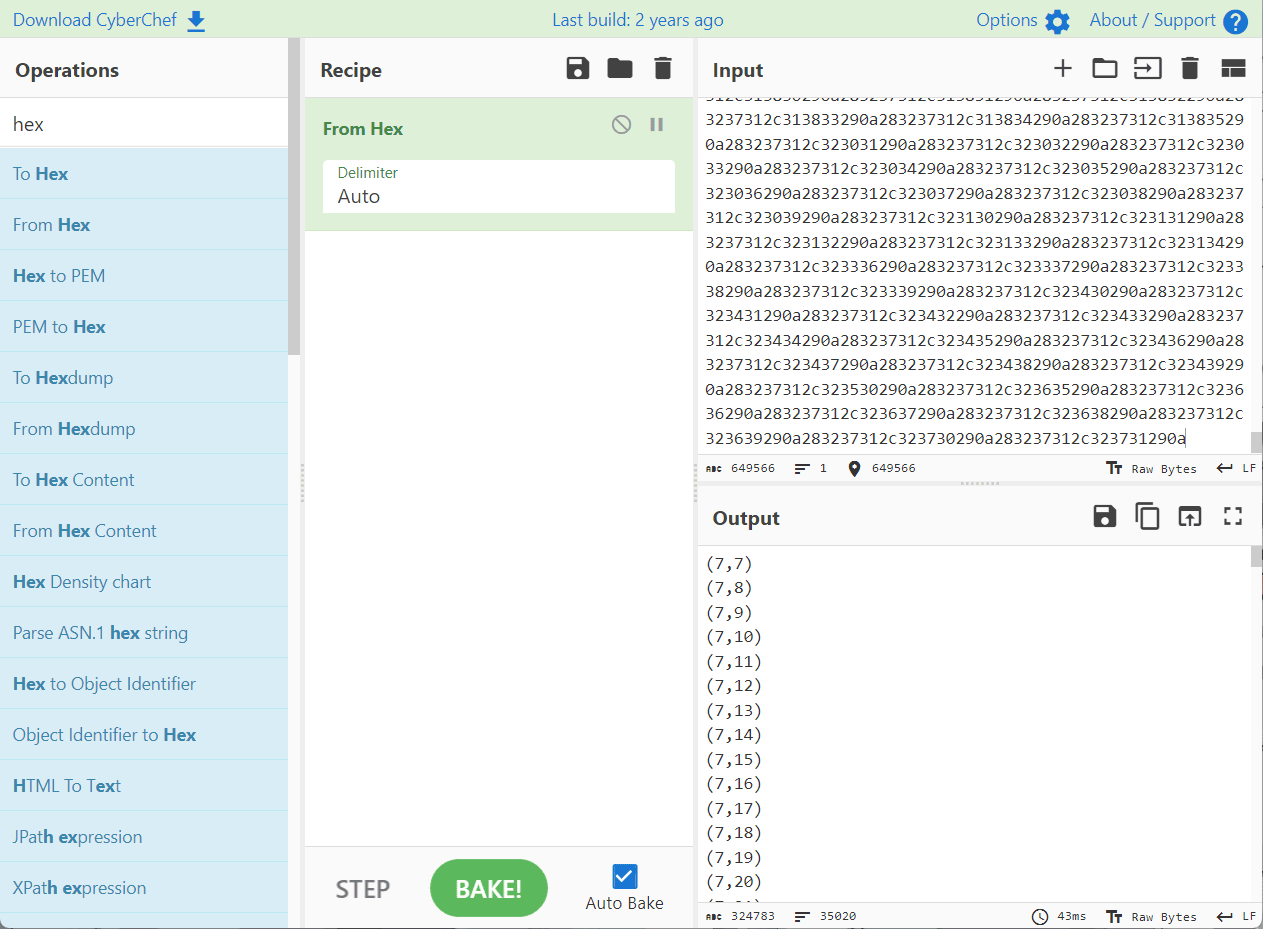Change input Raw Bytes encoding

pyautogui.click(x=1152, y=468)
